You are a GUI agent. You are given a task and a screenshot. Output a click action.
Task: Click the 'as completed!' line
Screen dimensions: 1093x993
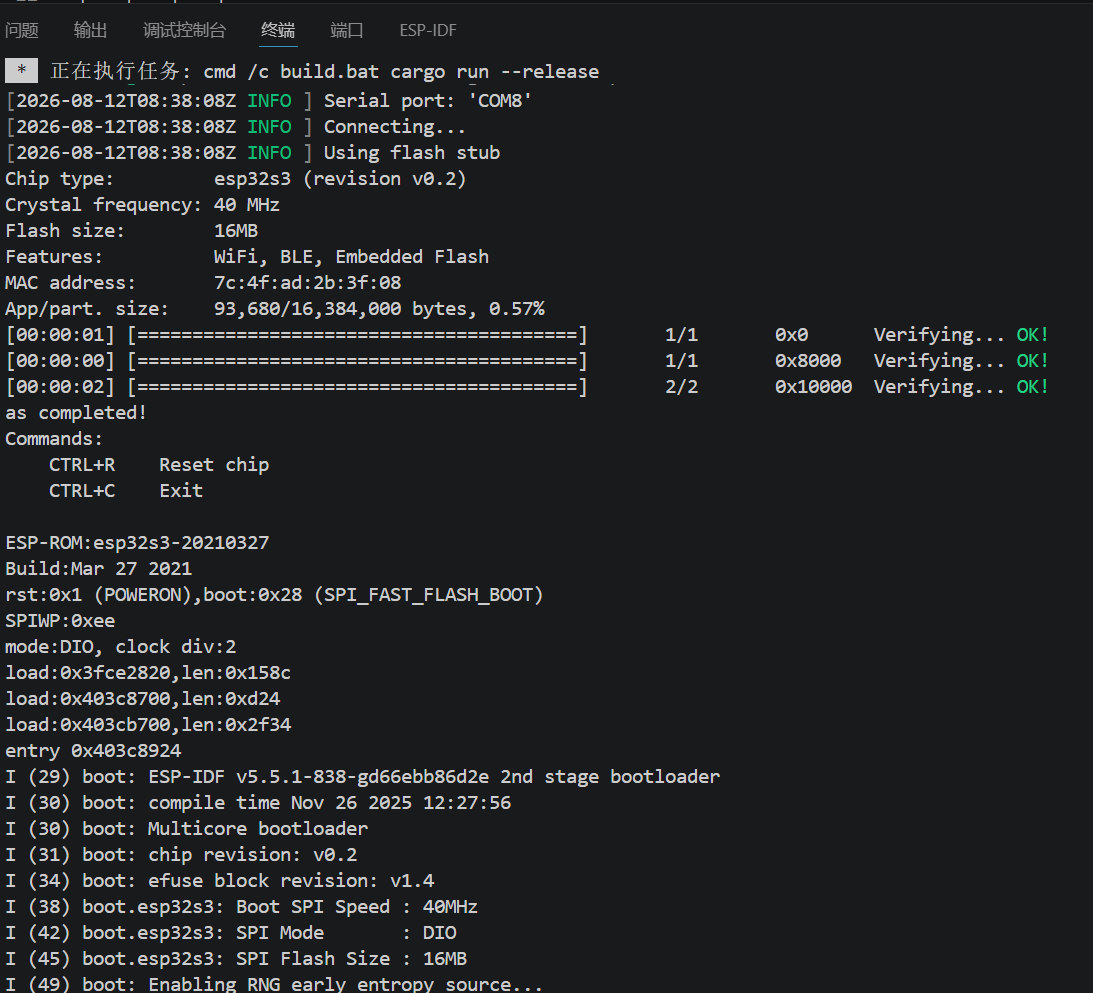coord(76,413)
